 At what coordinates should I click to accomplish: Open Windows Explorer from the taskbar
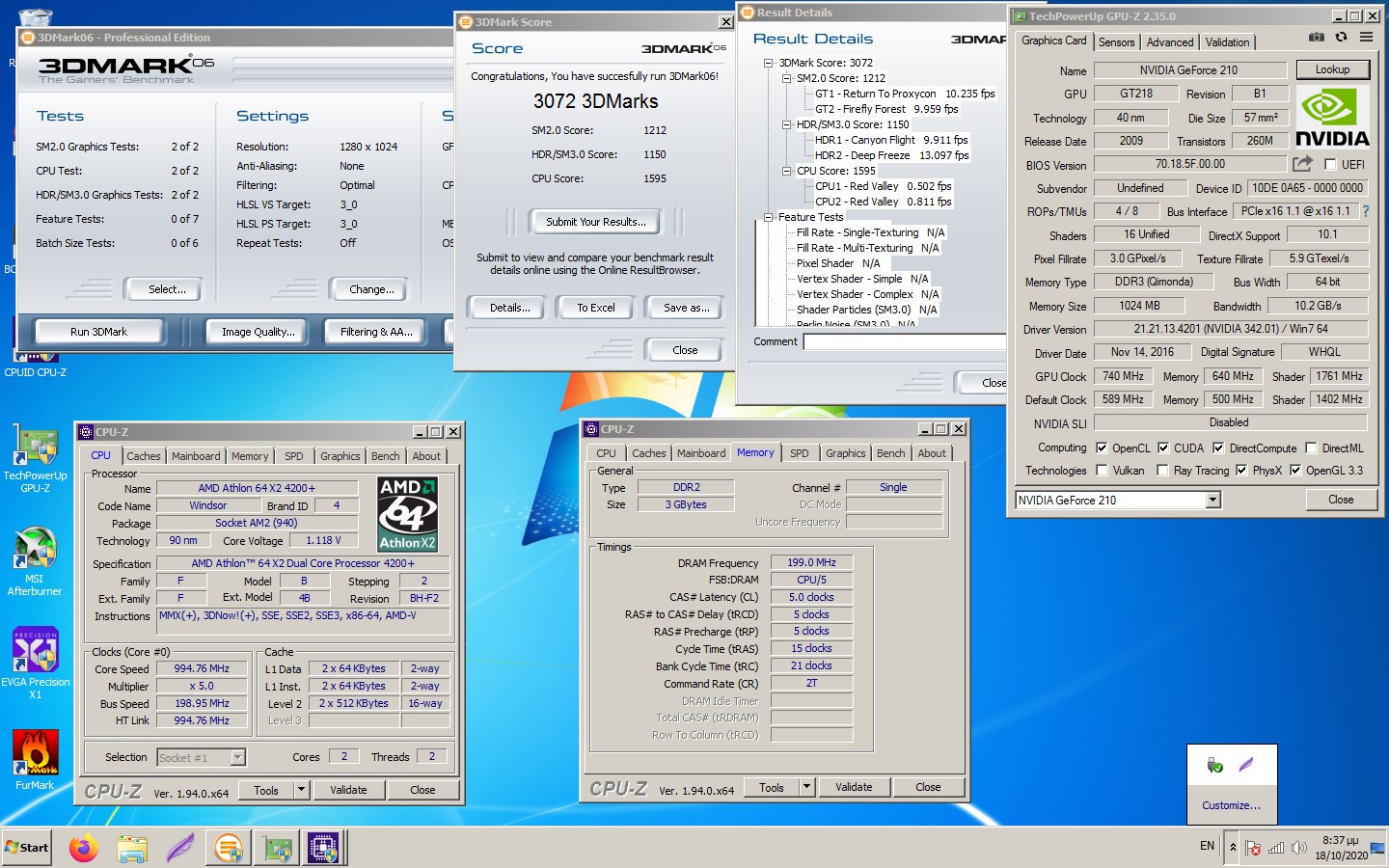coord(132,848)
